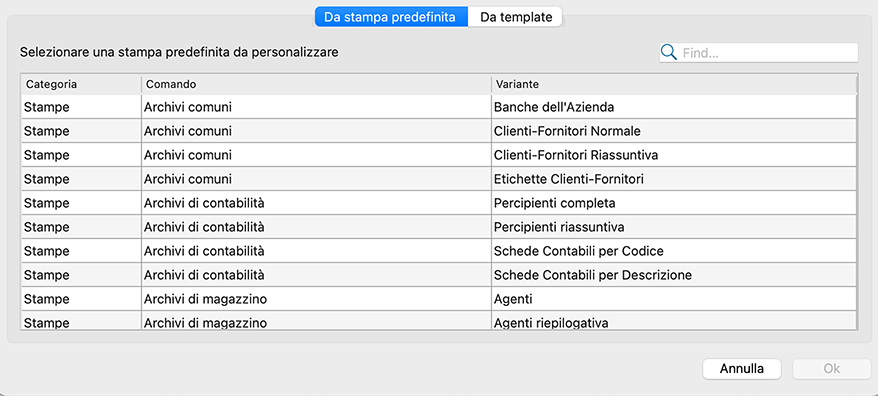Click the table instruction label text
This screenshot has height=396, width=878.
179,53
